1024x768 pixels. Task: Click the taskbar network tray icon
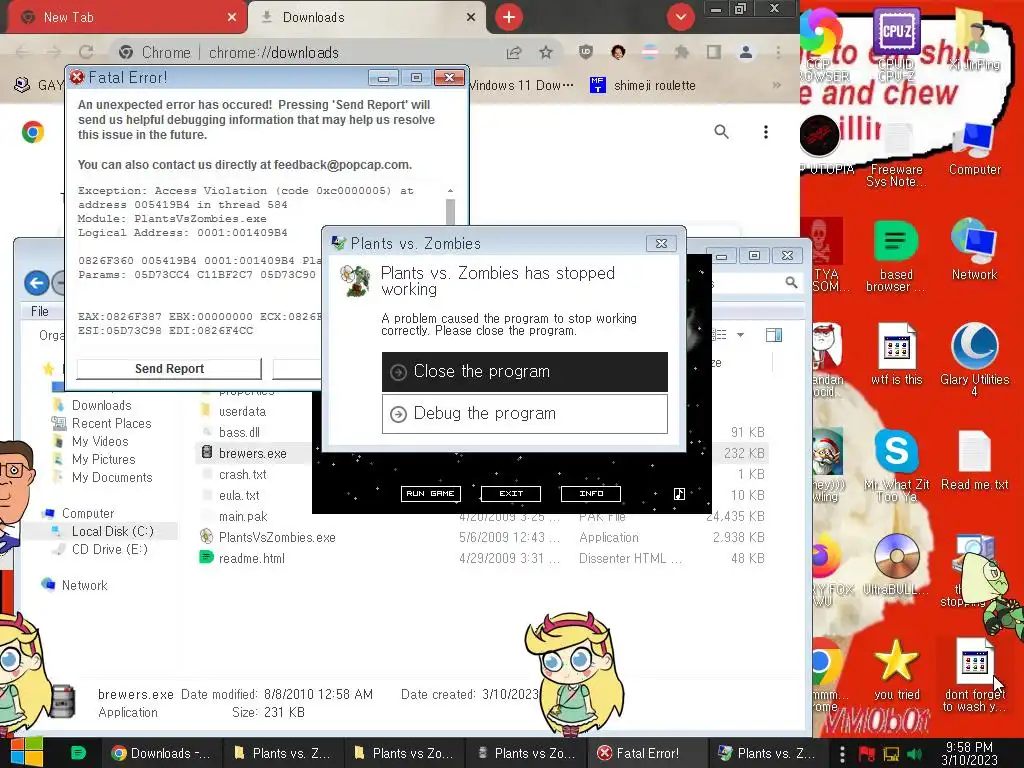click(891, 754)
